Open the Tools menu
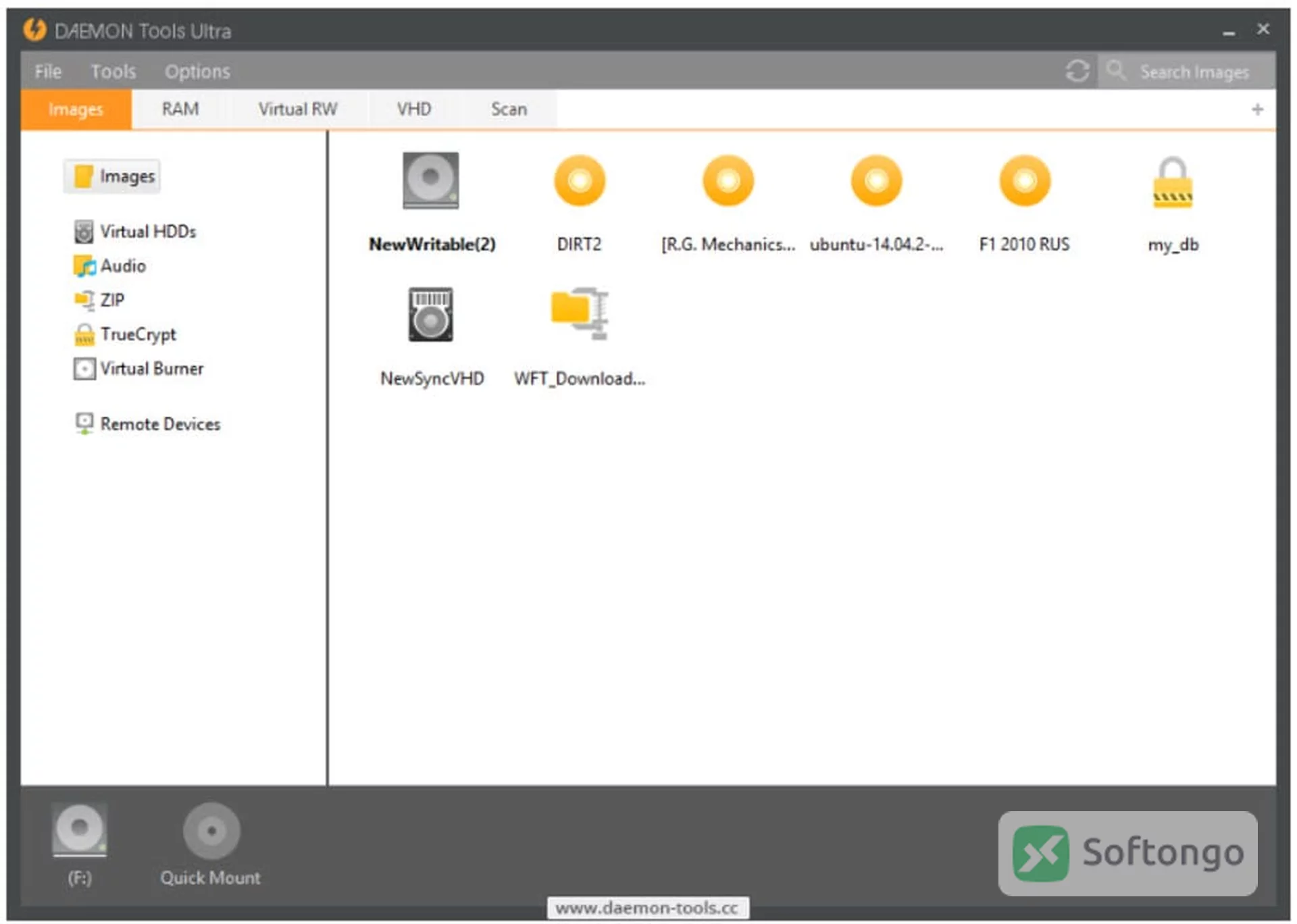Image resolution: width=1297 pixels, height=924 pixels. coord(113,72)
